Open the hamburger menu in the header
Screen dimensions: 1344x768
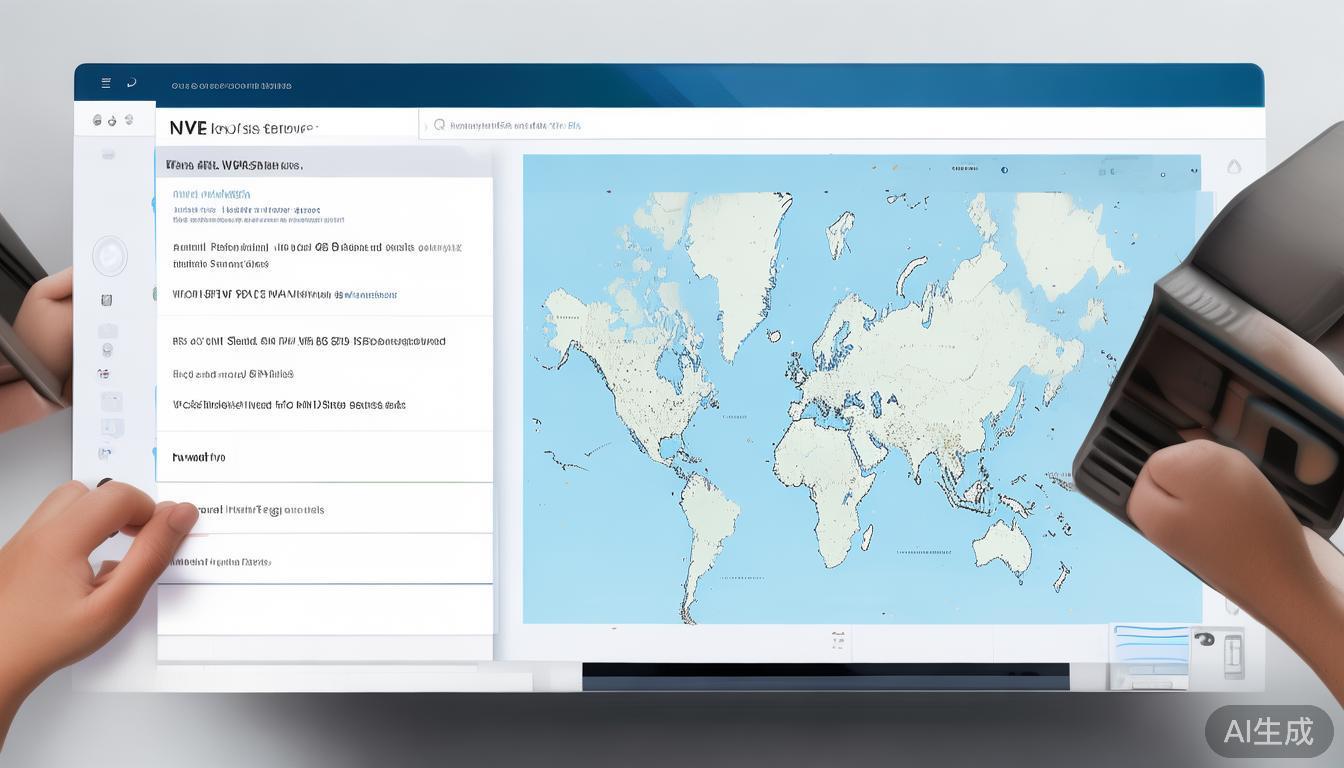point(106,83)
